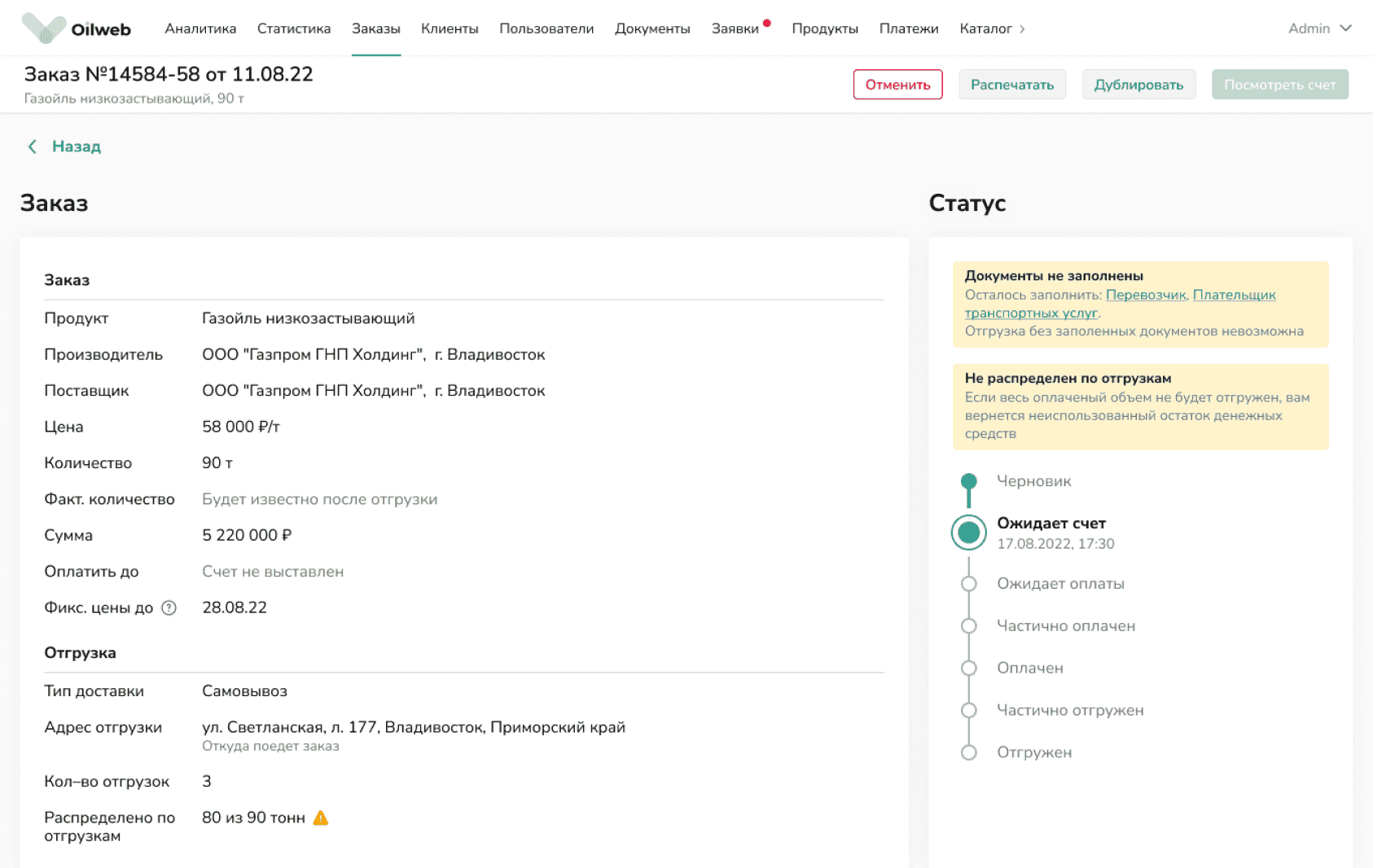
Task: Duplicate the order with Дублировать
Action: click(x=1138, y=85)
